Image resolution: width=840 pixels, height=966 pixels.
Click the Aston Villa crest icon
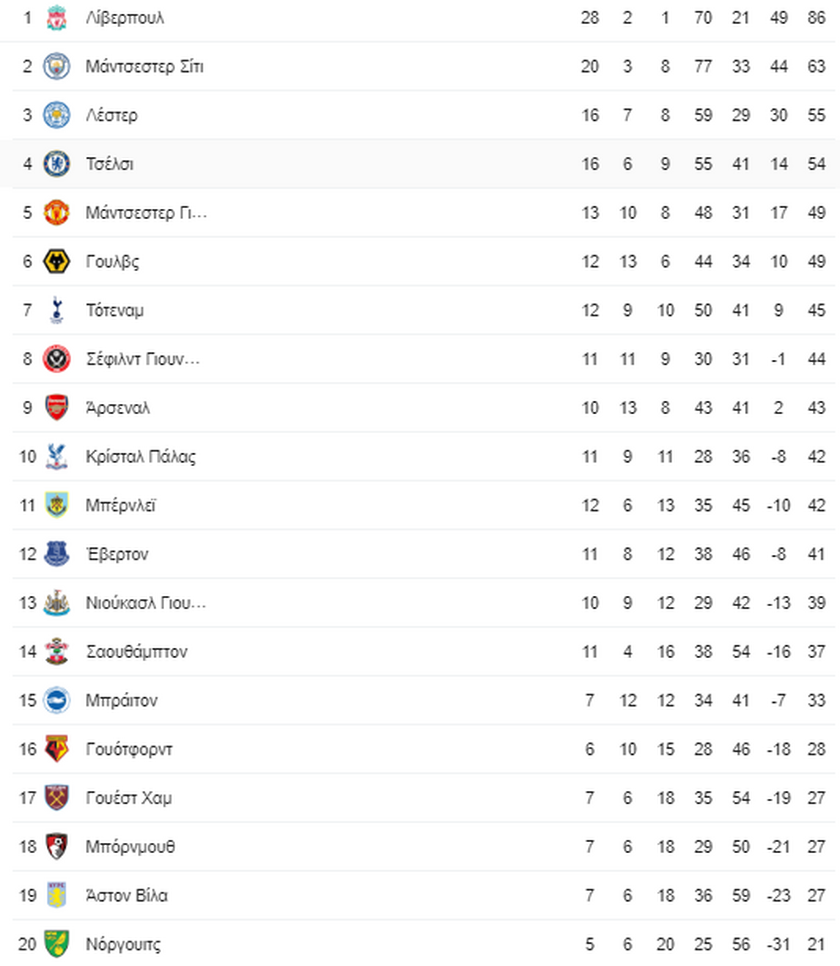point(56,895)
